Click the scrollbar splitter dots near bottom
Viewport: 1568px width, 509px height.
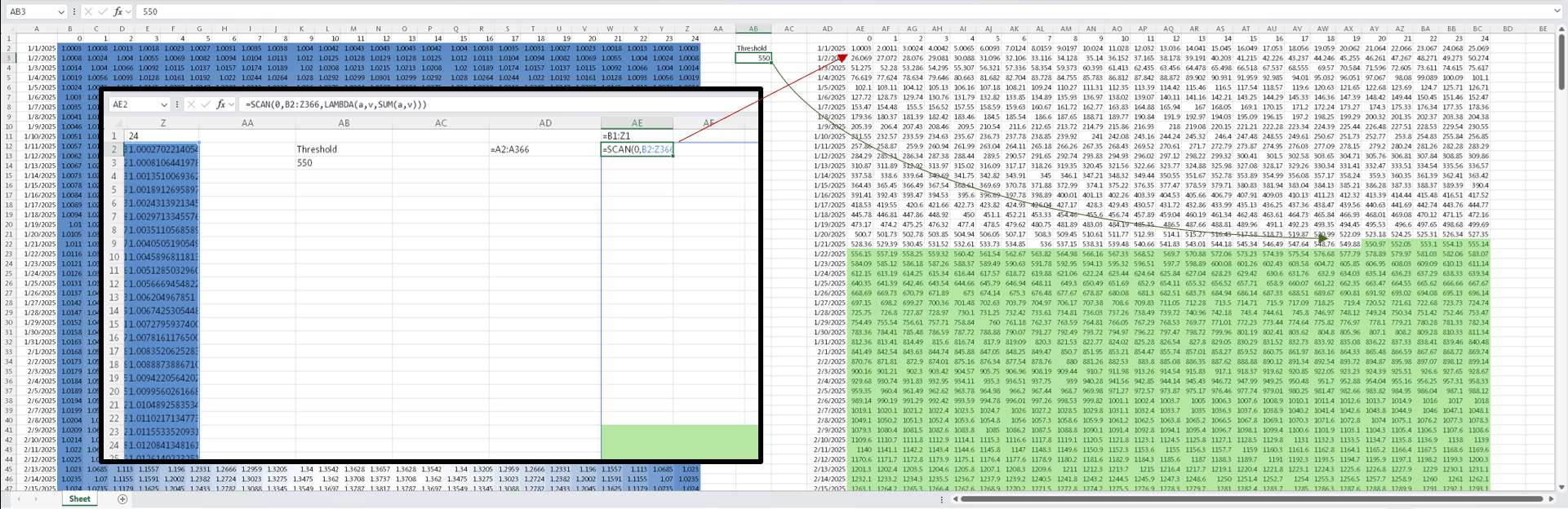(942, 498)
